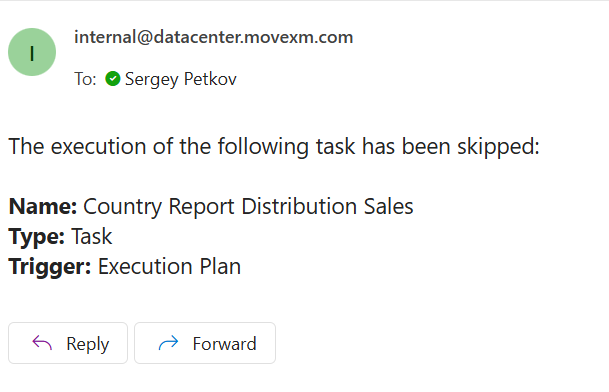
Task: Open the Forward button
Action: pyautogui.click(x=205, y=343)
